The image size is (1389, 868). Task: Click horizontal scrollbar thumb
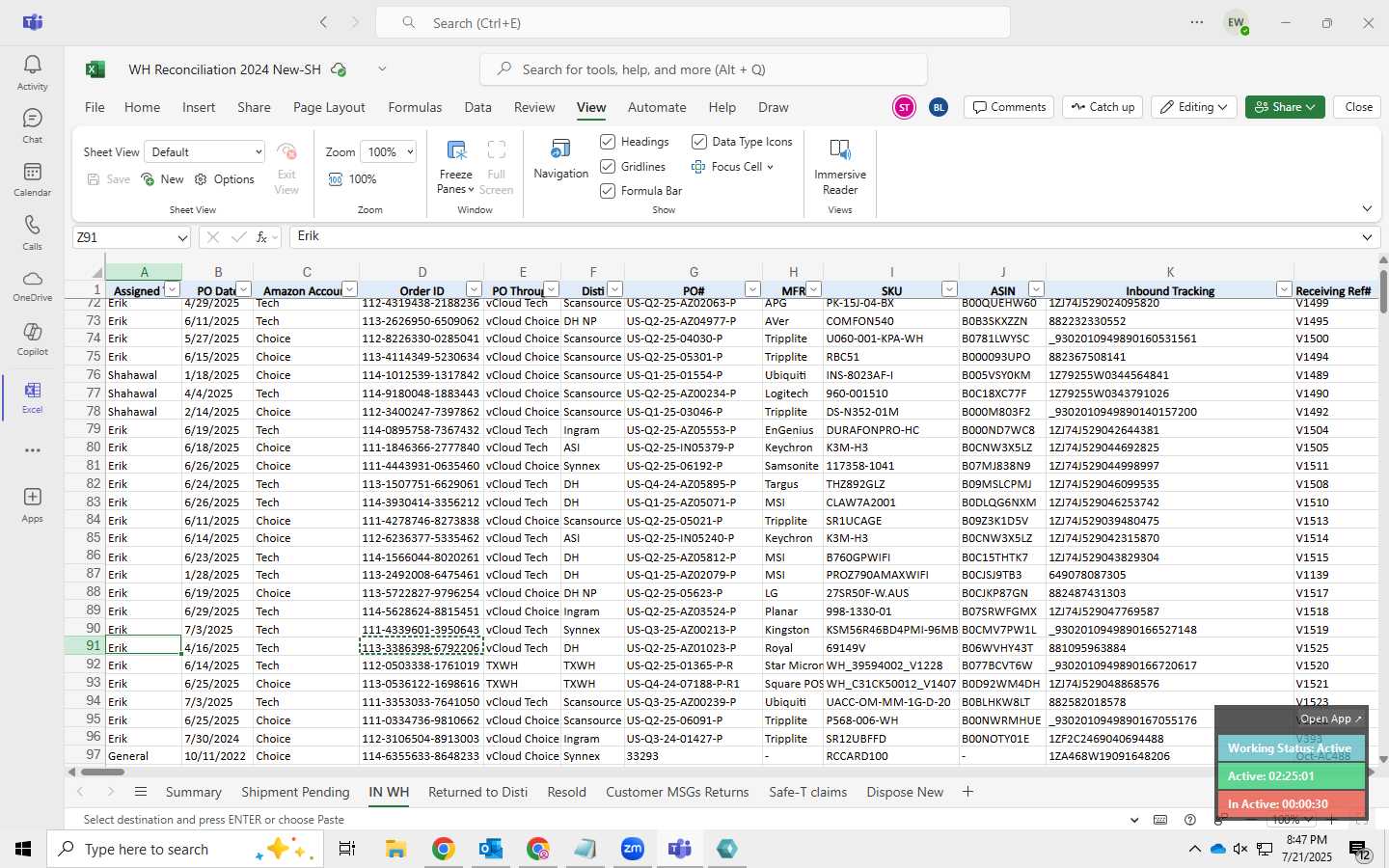coord(102,772)
